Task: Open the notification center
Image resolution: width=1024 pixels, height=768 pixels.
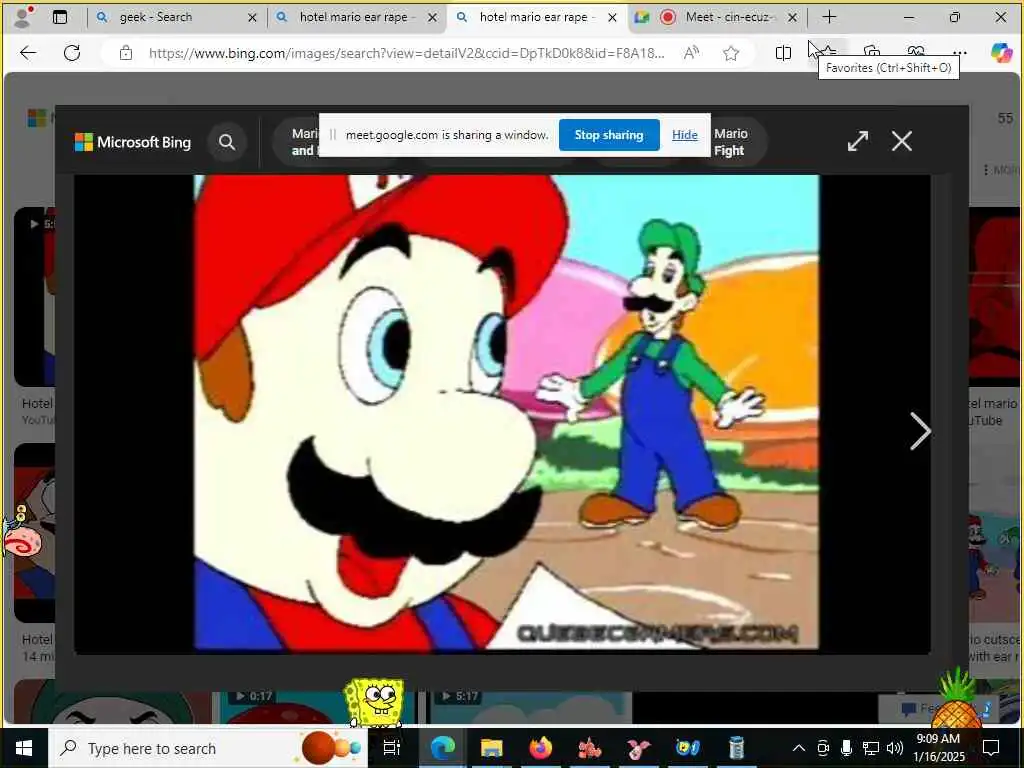Action: coord(991,748)
